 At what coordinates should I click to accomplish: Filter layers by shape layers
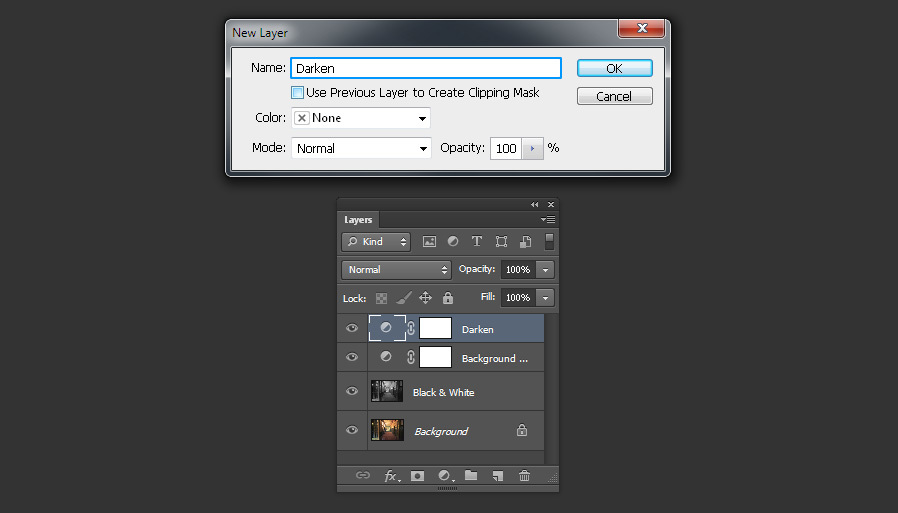pos(501,242)
